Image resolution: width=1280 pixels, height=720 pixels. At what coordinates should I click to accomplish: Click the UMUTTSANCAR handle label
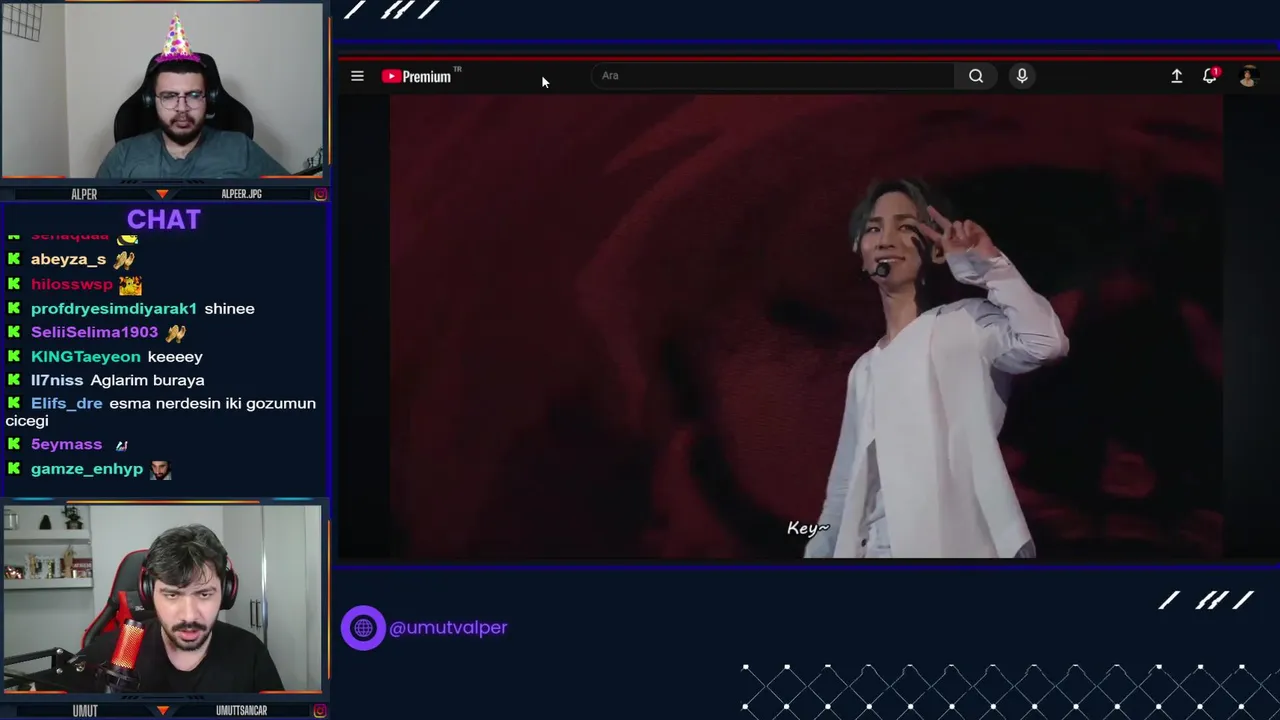[x=241, y=711]
